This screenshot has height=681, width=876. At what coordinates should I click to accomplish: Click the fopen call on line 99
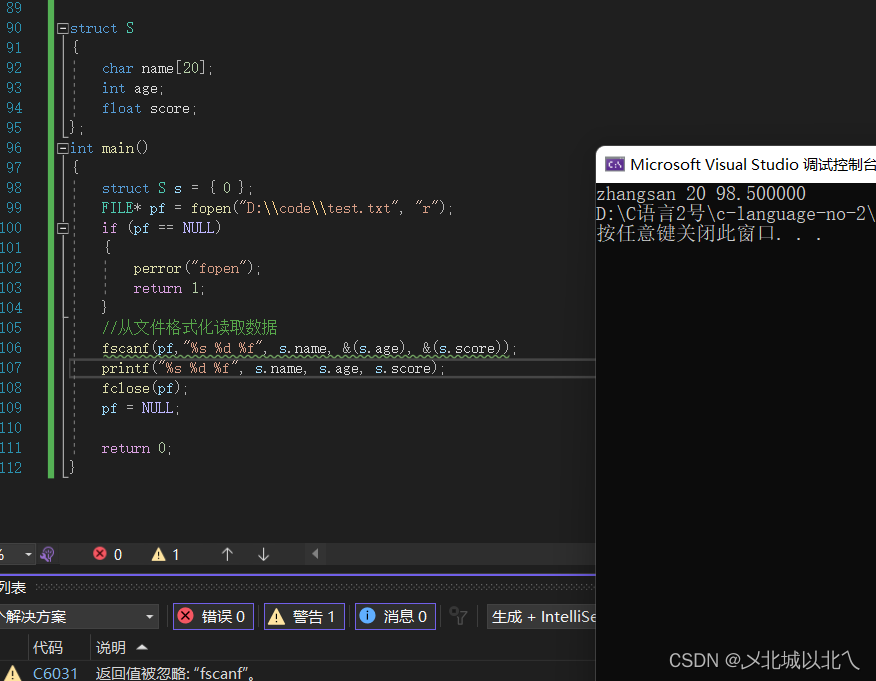point(321,208)
